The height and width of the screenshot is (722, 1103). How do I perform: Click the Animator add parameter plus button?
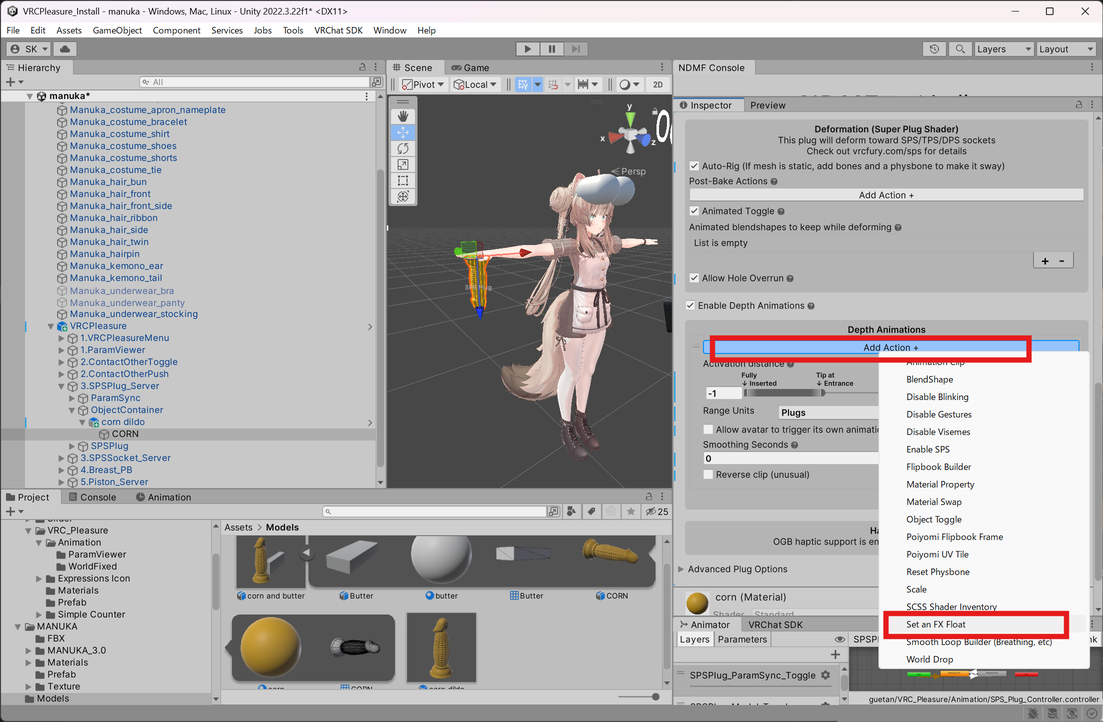coord(835,654)
